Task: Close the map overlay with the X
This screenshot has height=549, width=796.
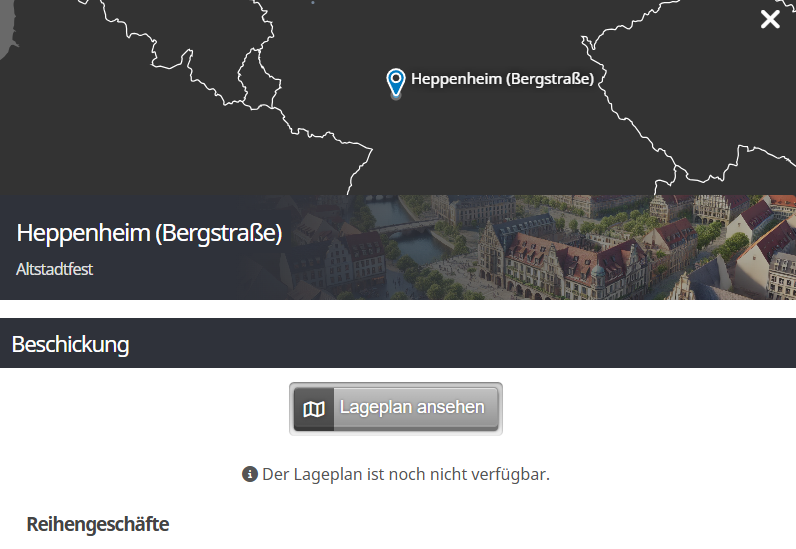Action: (770, 20)
